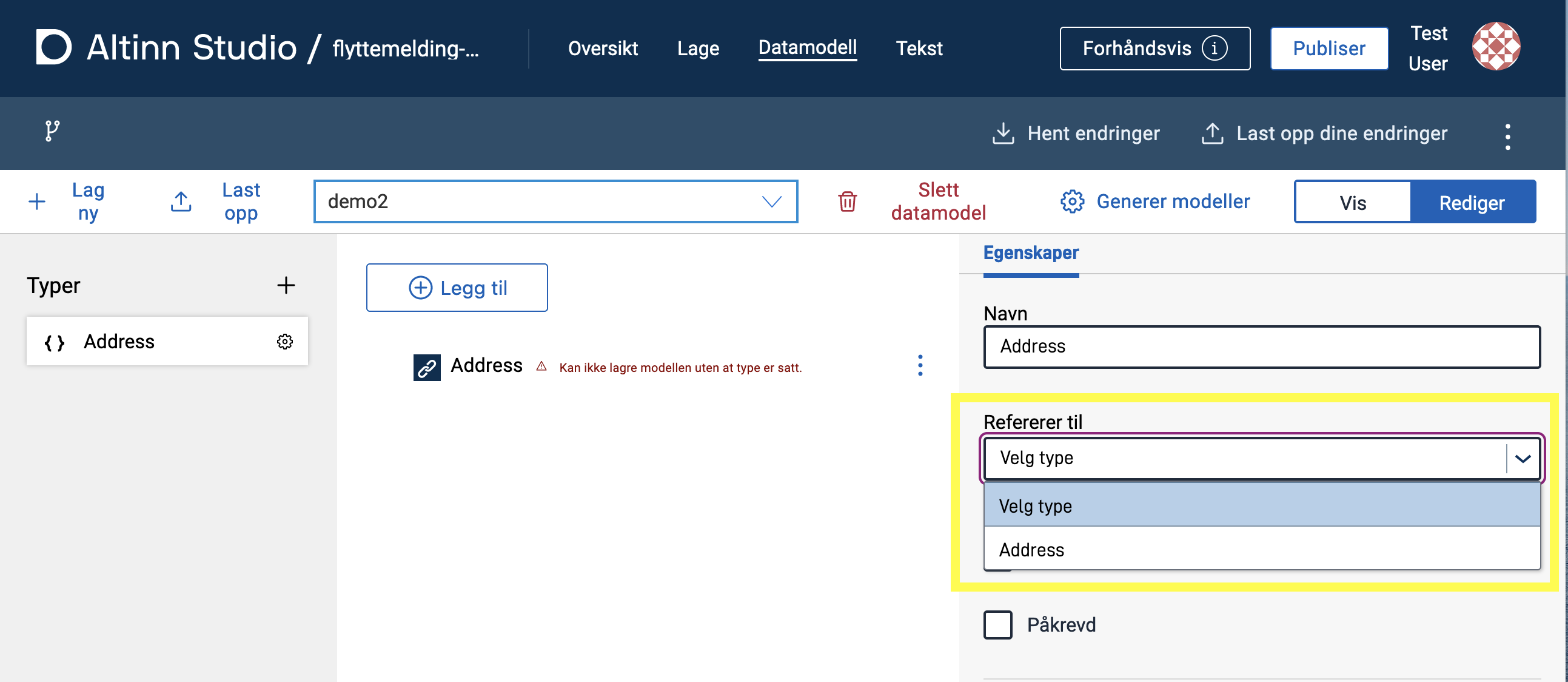1568x682 pixels.
Task: Switch to Vis mode
Action: [x=1352, y=202]
